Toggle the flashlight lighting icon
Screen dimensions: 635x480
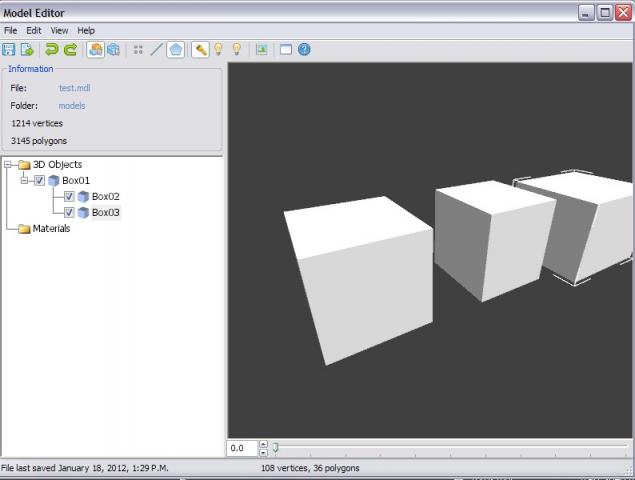click(200, 49)
